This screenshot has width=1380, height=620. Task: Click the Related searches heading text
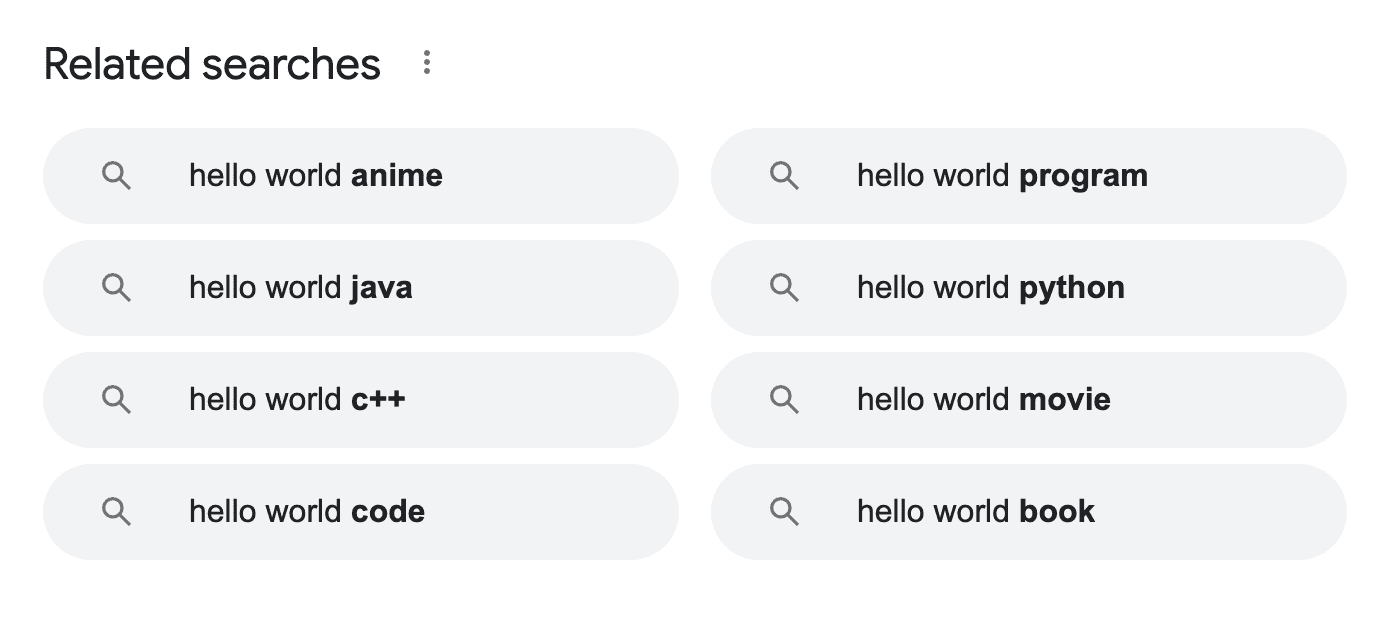(x=212, y=64)
